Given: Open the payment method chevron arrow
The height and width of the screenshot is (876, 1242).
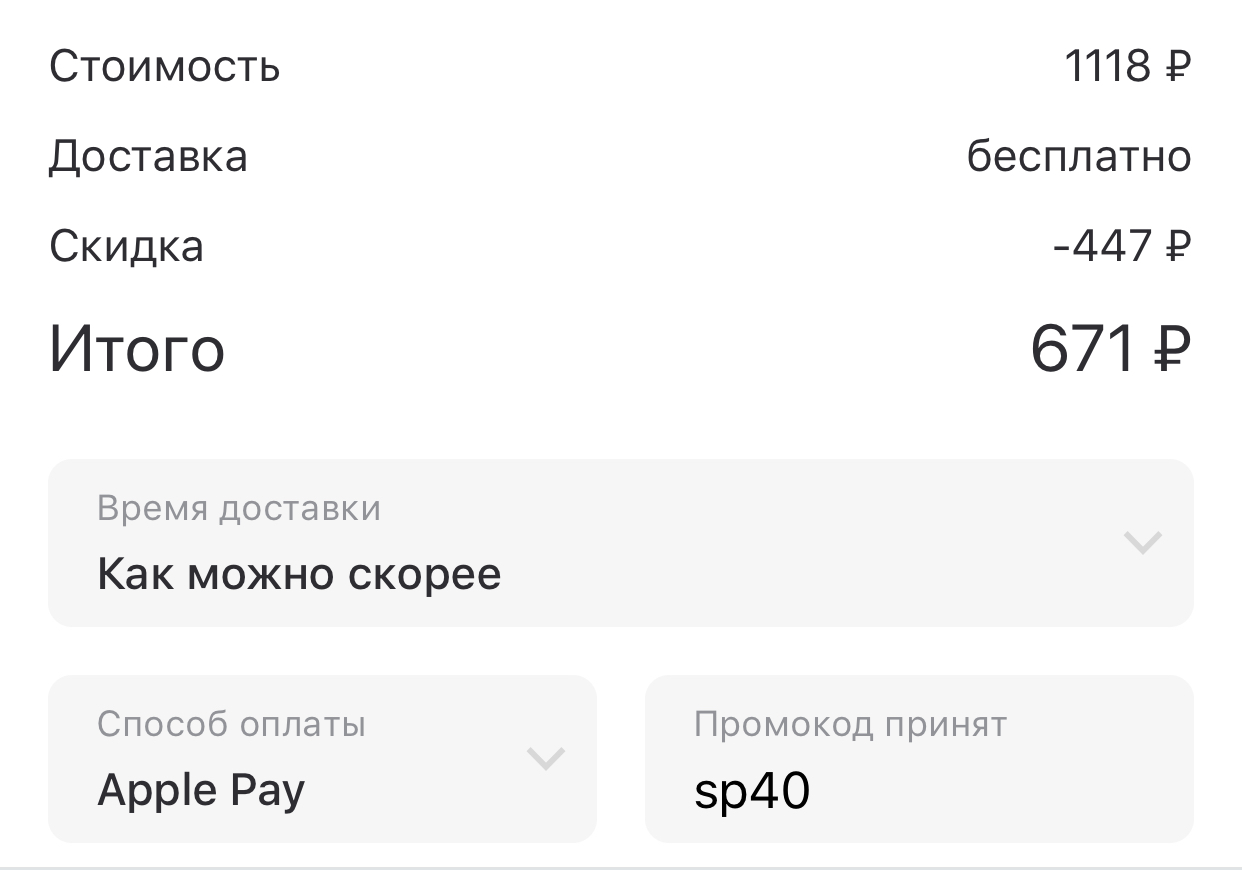Looking at the screenshot, I should (x=546, y=759).
